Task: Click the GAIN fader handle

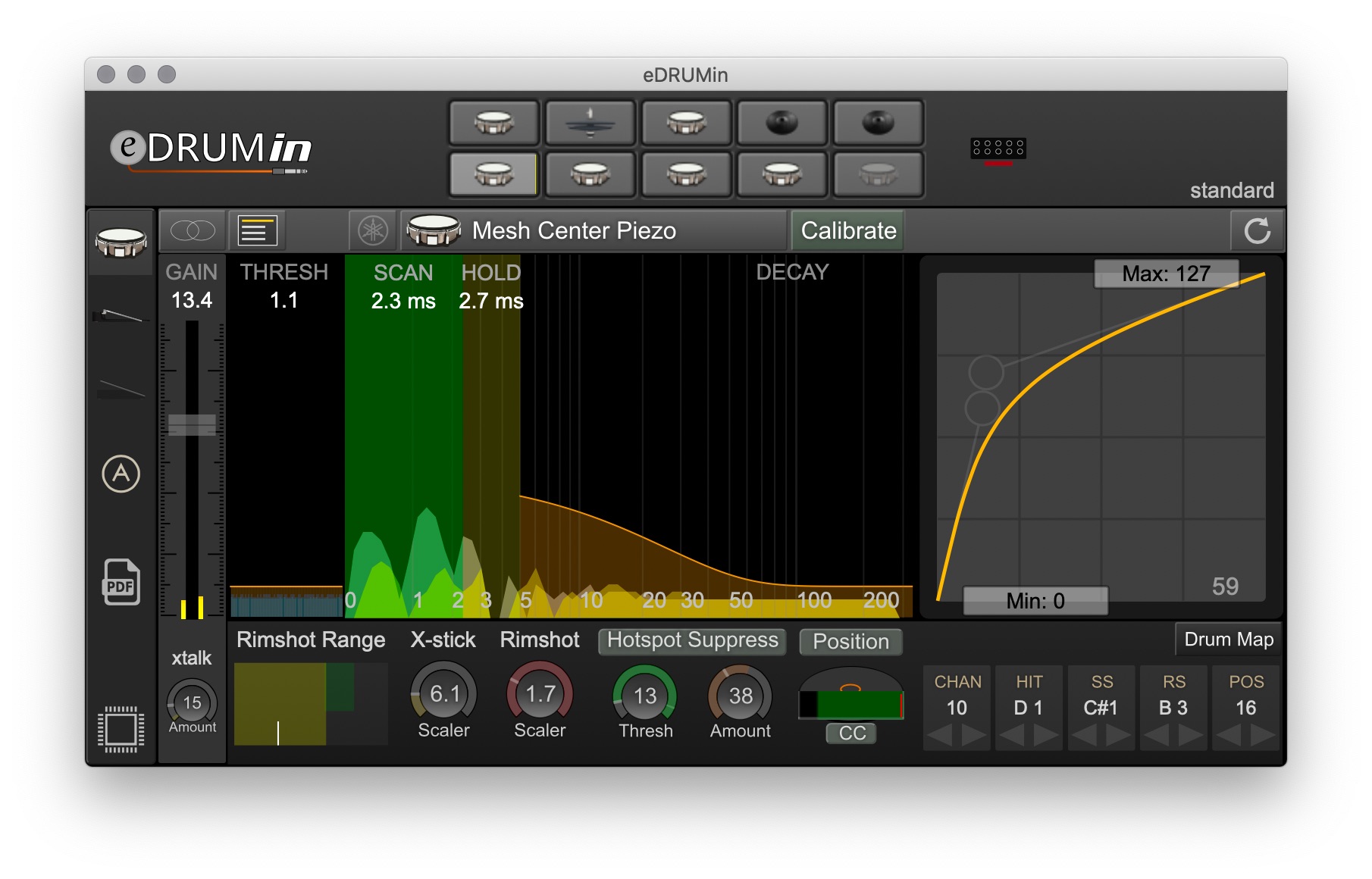Action: click(192, 424)
